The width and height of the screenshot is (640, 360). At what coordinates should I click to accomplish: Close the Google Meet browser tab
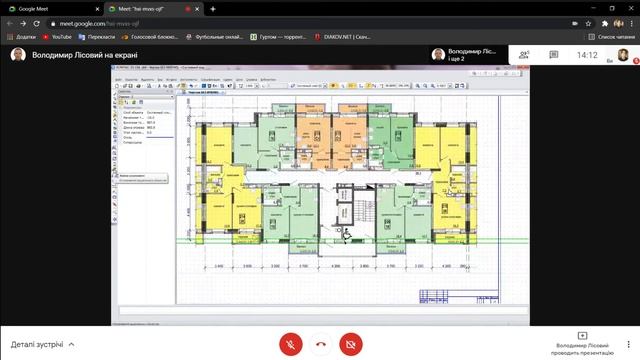(x=97, y=9)
